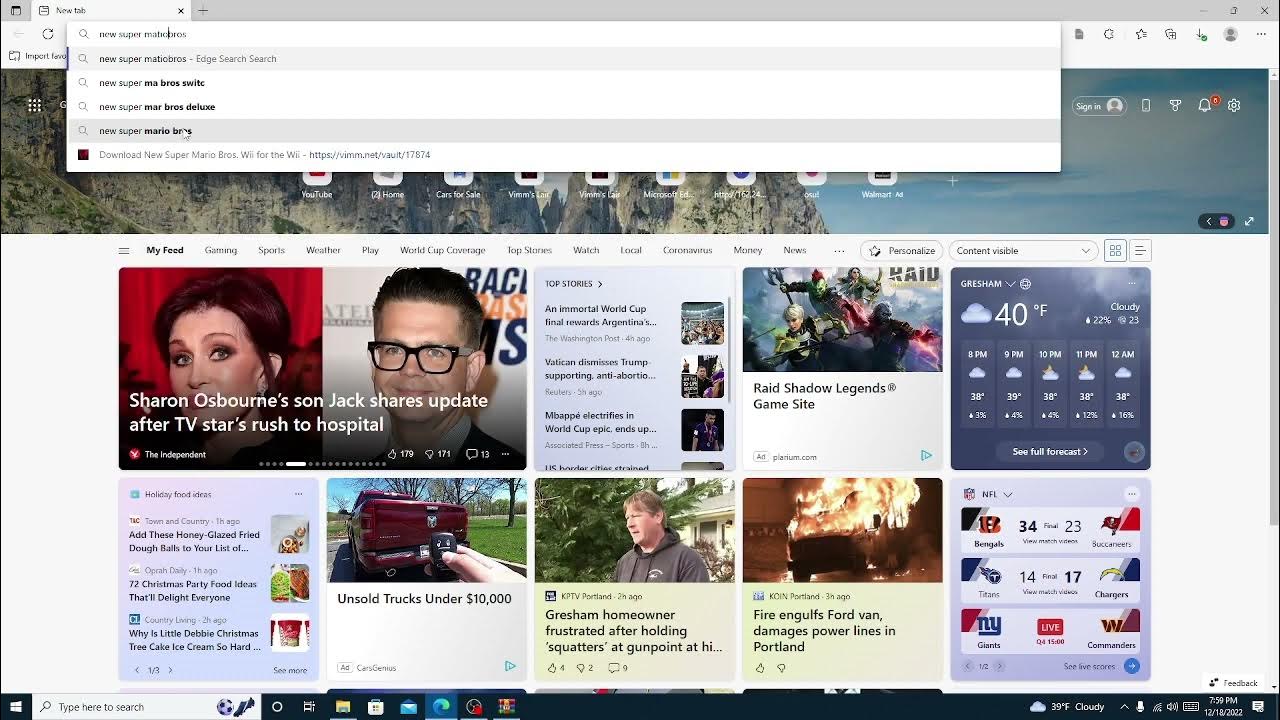Collapse the background image info chevron
Image resolution: width=1280 pixels, height=720 pixels.
pyautogui.click(x=1208, y=221)
